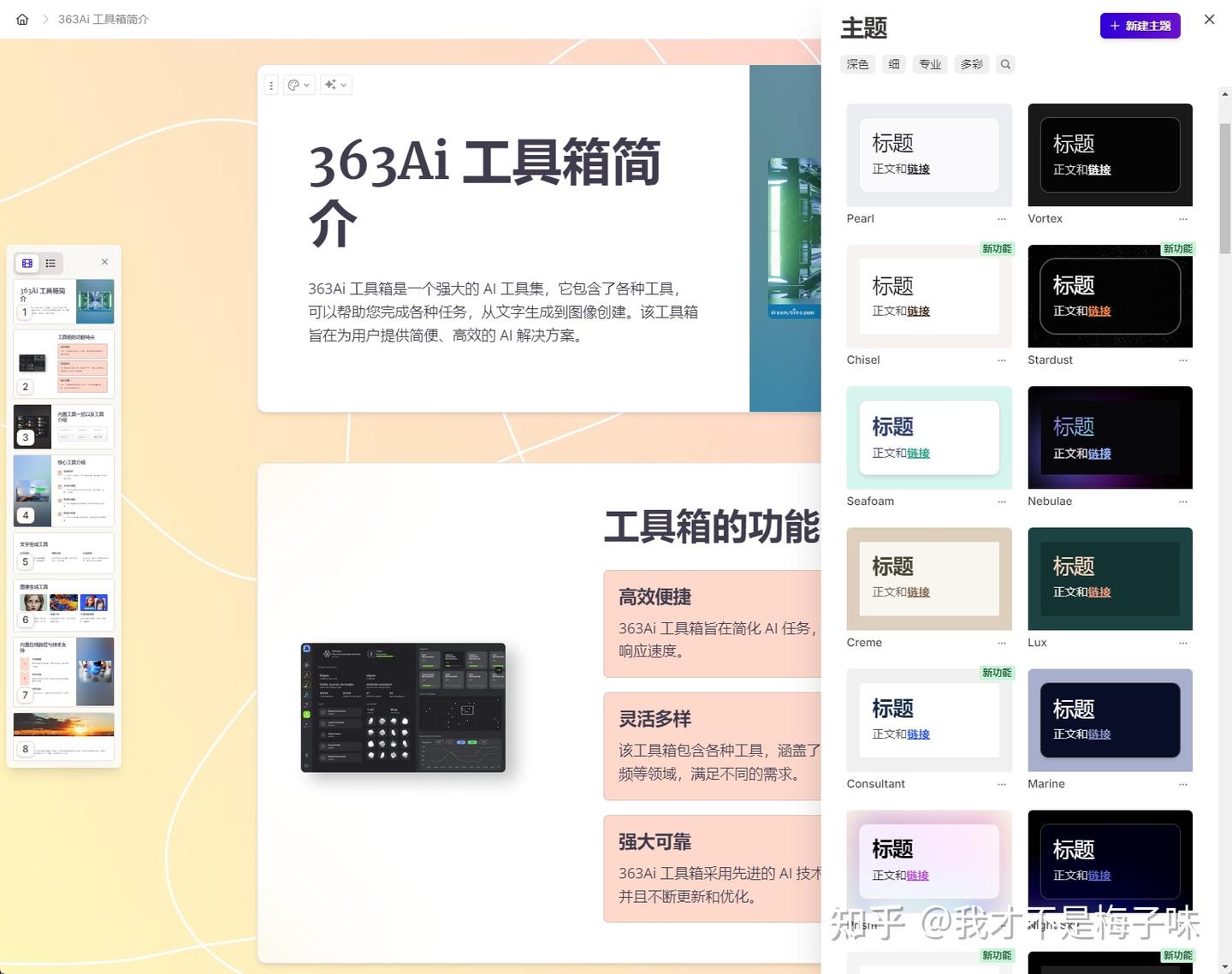This screenshot has height=974, width=1232.
Task: Select slide 7 thumbnail in navigator
Action: click(x=63, y=672)
